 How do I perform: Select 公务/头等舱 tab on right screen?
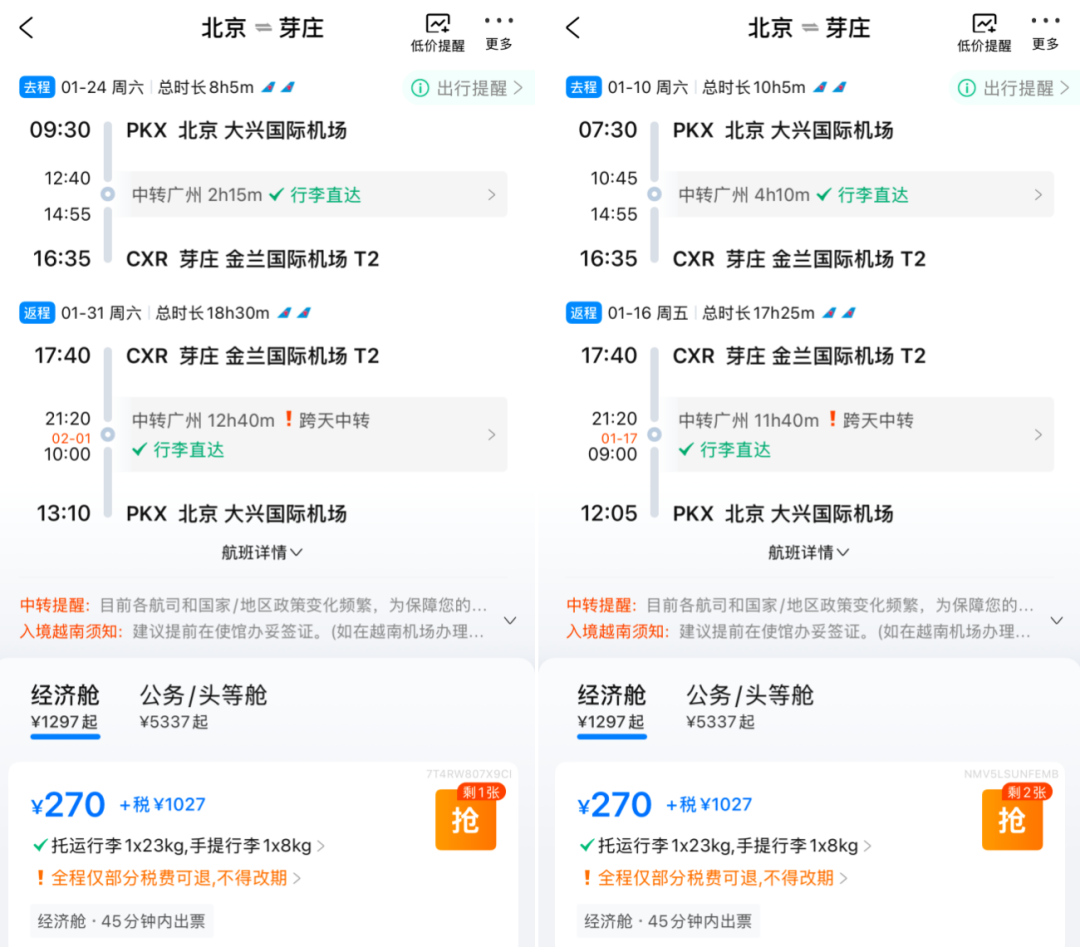(x=750, y=707)
